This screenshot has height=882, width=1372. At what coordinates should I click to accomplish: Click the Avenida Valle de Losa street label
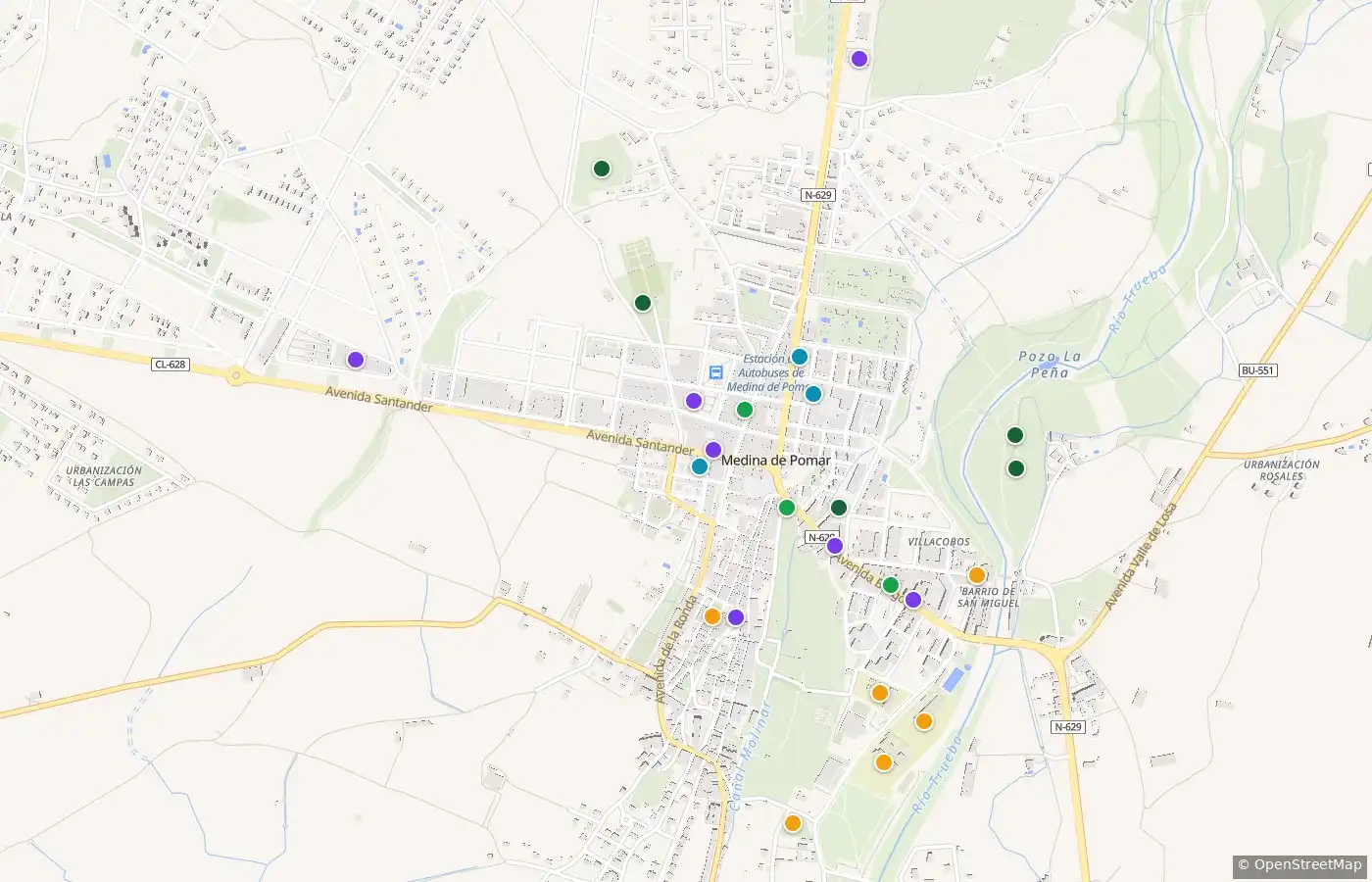pos(1141,556)
